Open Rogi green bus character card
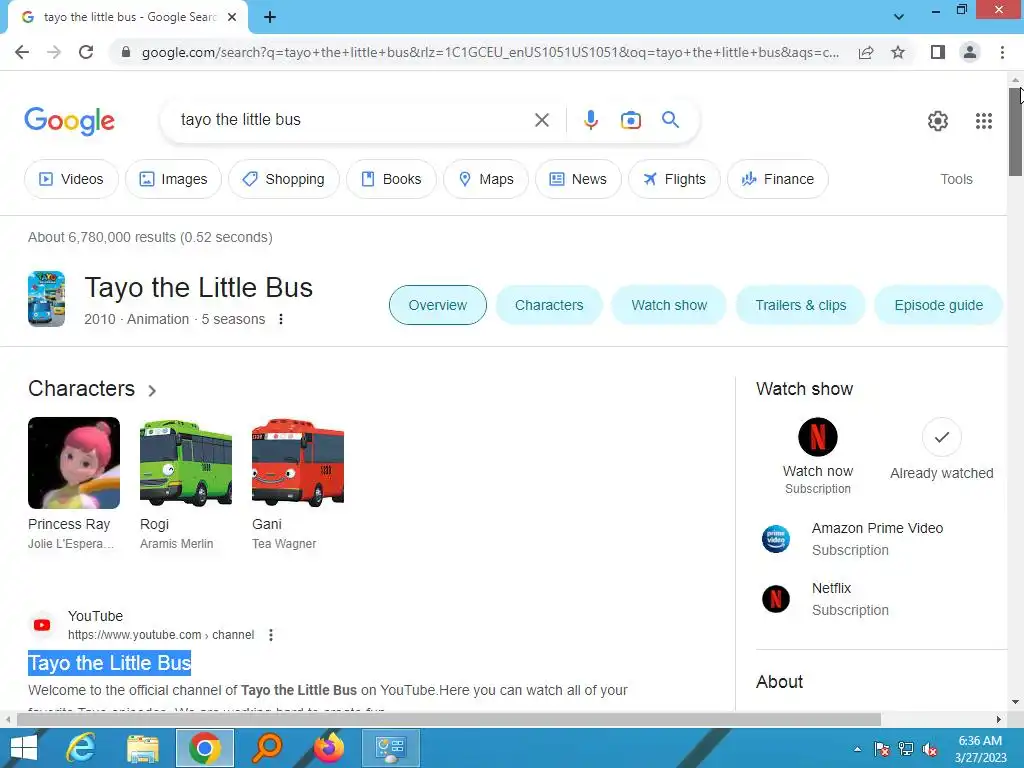 click(185, 484)
